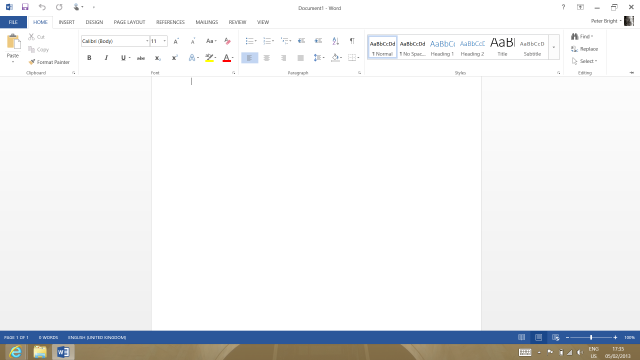Toggle Italic formatting
Screen dimensions: 640x360
[106, 58]
